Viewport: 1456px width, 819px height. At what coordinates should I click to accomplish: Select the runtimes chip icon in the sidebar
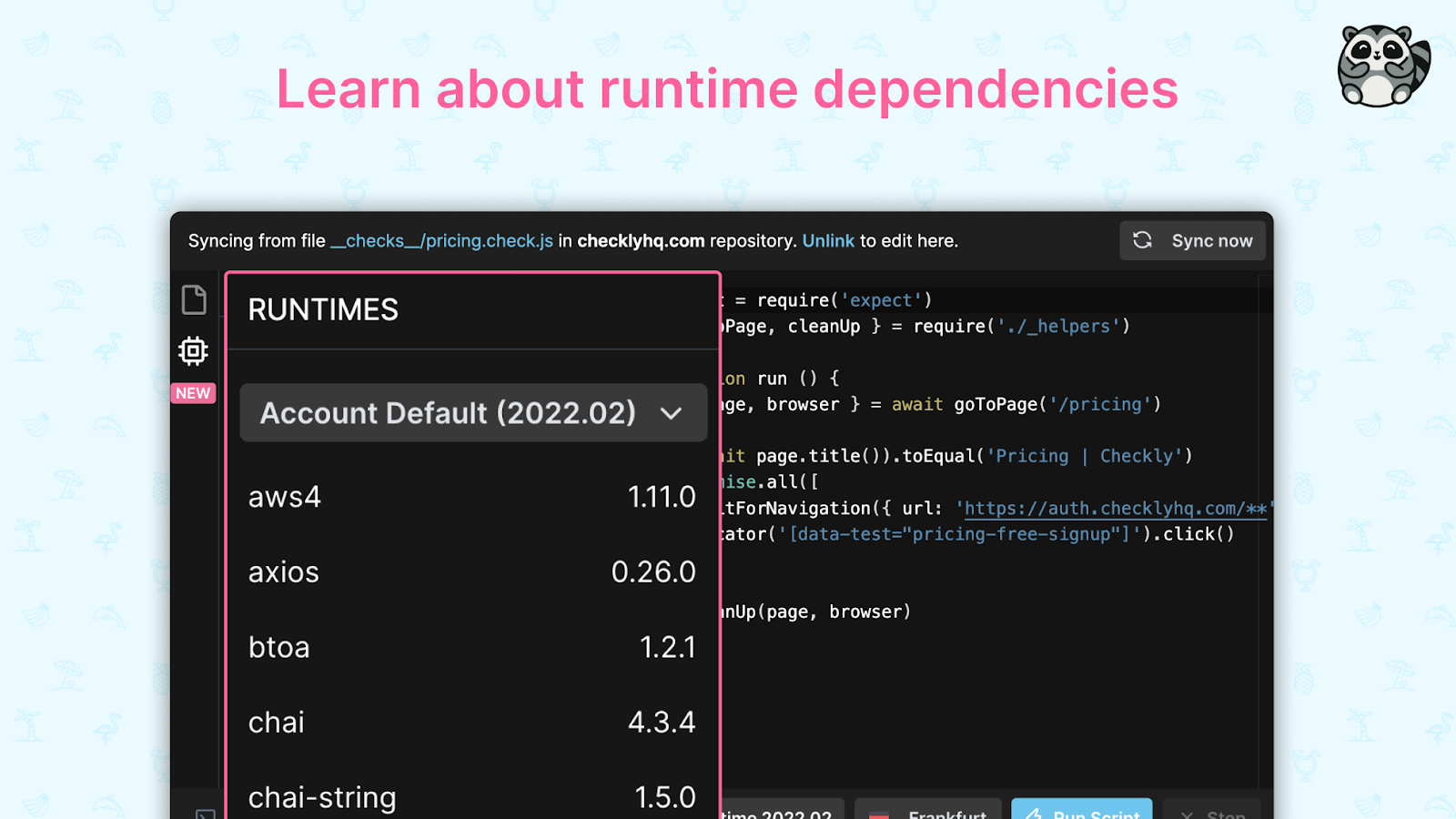click(192, 350)
